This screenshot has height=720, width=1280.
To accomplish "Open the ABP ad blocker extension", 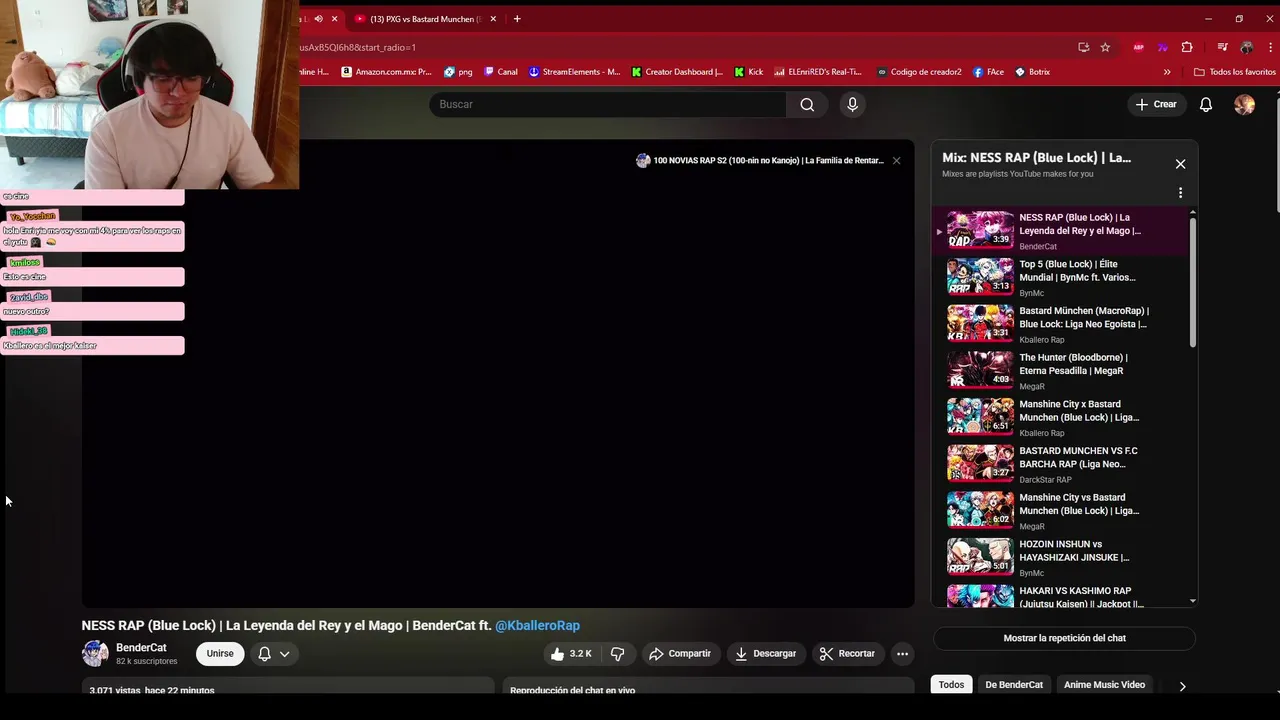I will tap(1139, 47).
